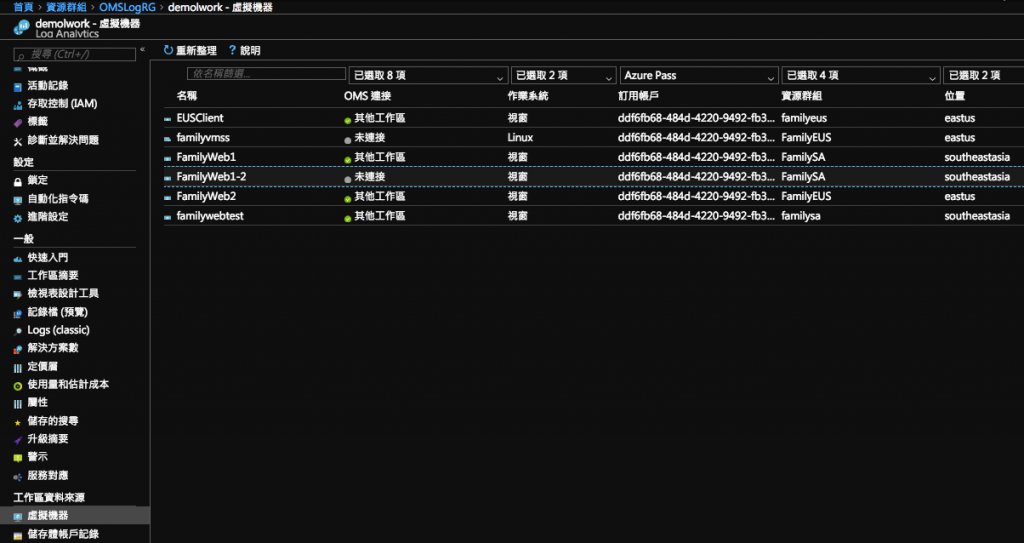
Task: Click the Logs (classic) search icon
Action: [18, 331]
